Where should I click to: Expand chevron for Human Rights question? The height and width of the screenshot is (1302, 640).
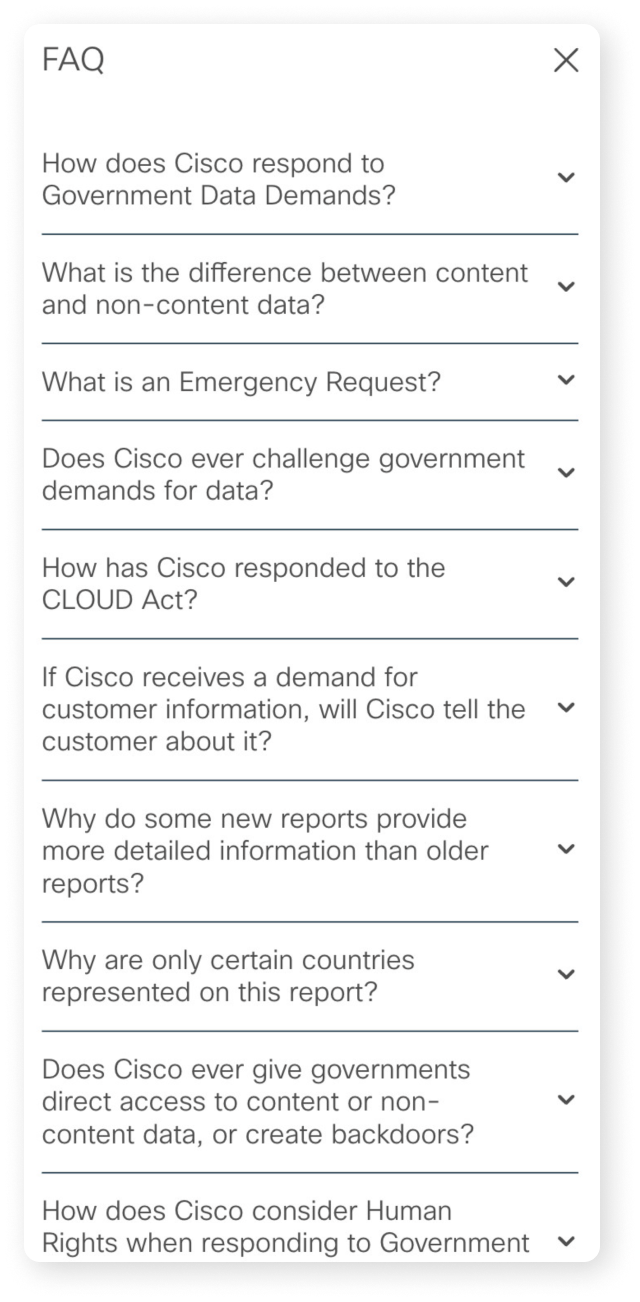click(x=566, y=1242)
